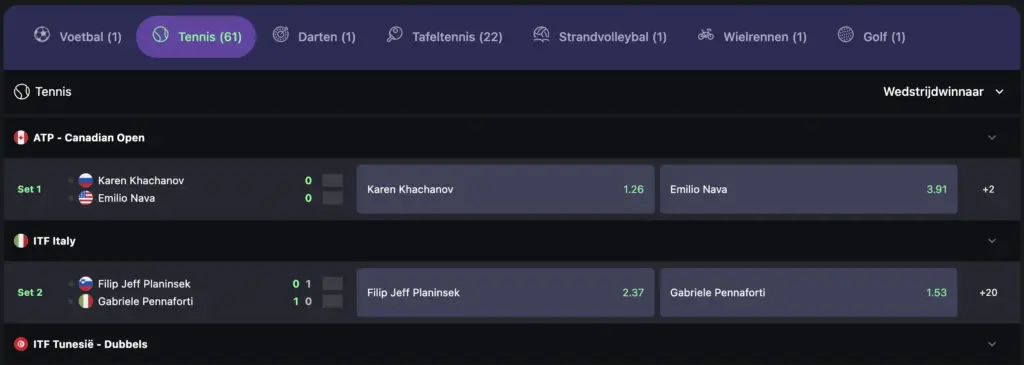1024x365 pixels.
Task: Click the golf ball icon
Action: click(x=846, y=35)
